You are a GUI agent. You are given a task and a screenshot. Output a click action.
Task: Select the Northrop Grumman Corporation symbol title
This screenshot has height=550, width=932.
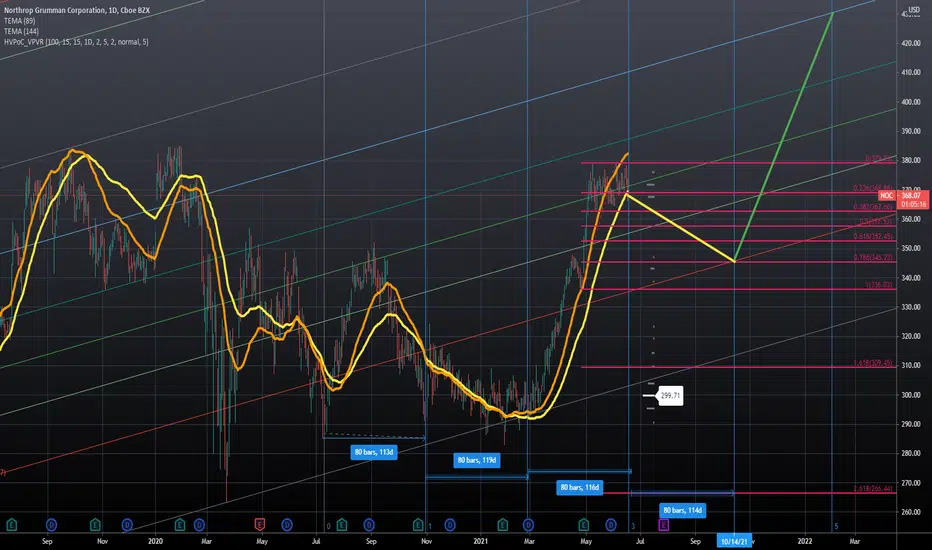77,10
